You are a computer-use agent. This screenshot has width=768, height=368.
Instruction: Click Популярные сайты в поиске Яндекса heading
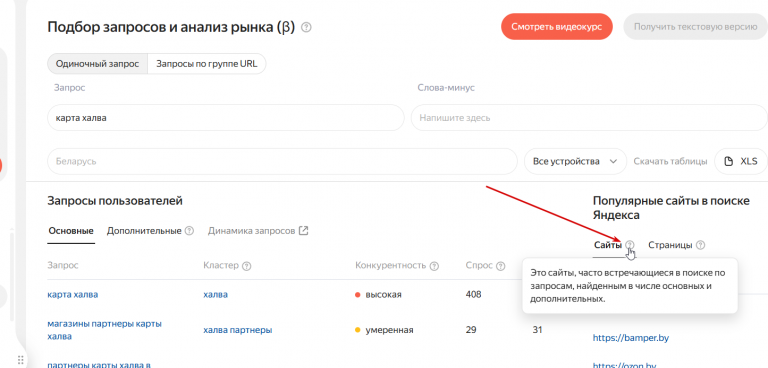tap(671, 208)
